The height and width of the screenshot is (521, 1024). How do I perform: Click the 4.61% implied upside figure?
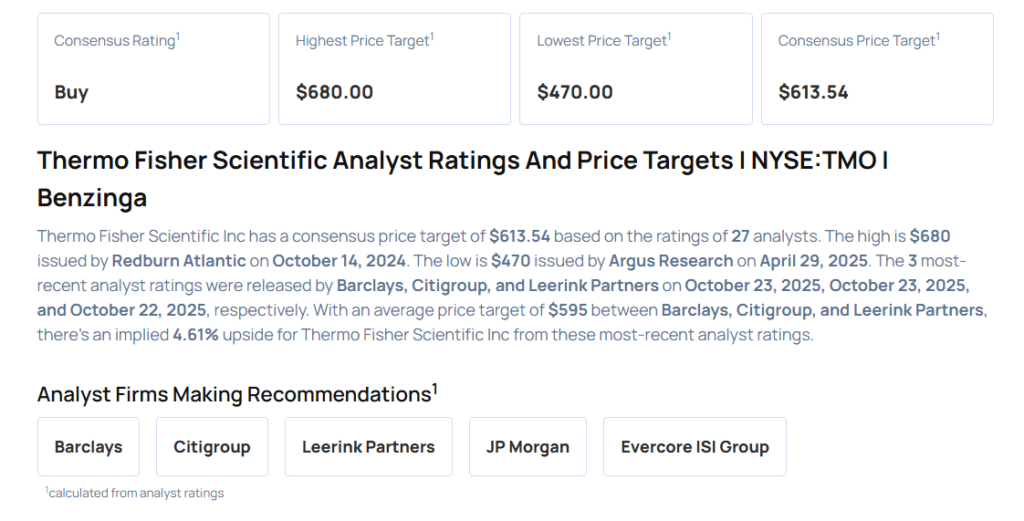pyautogui.click(x=196, y=335)
